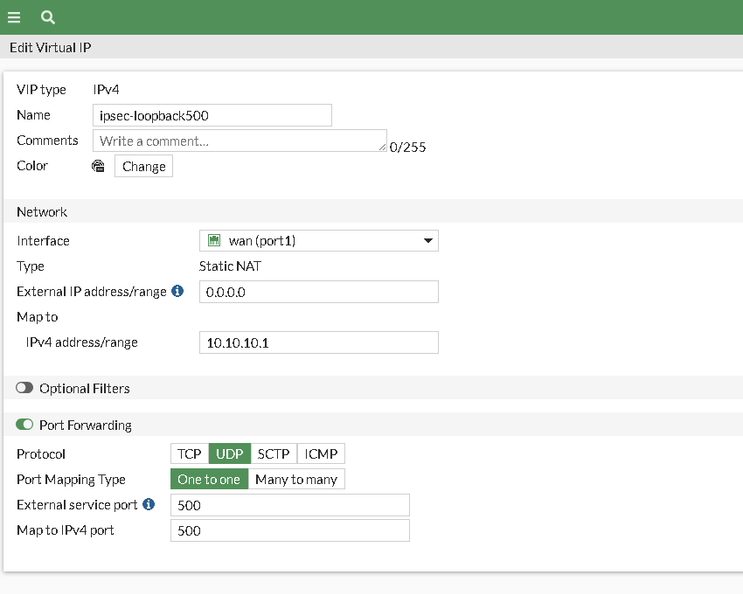Click the Name label
743x594 pixels.
tap(33, 115)
